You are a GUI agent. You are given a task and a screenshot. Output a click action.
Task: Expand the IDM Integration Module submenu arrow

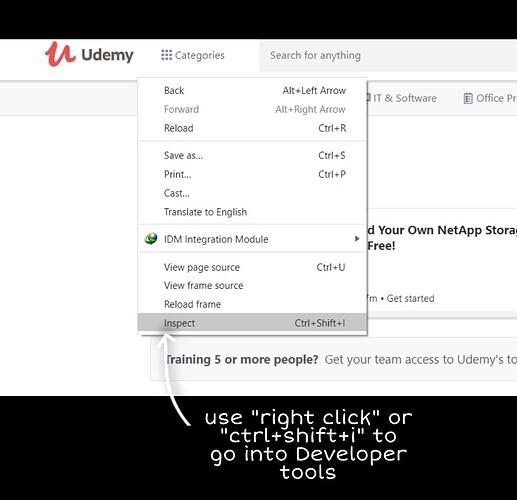(357, 239)
